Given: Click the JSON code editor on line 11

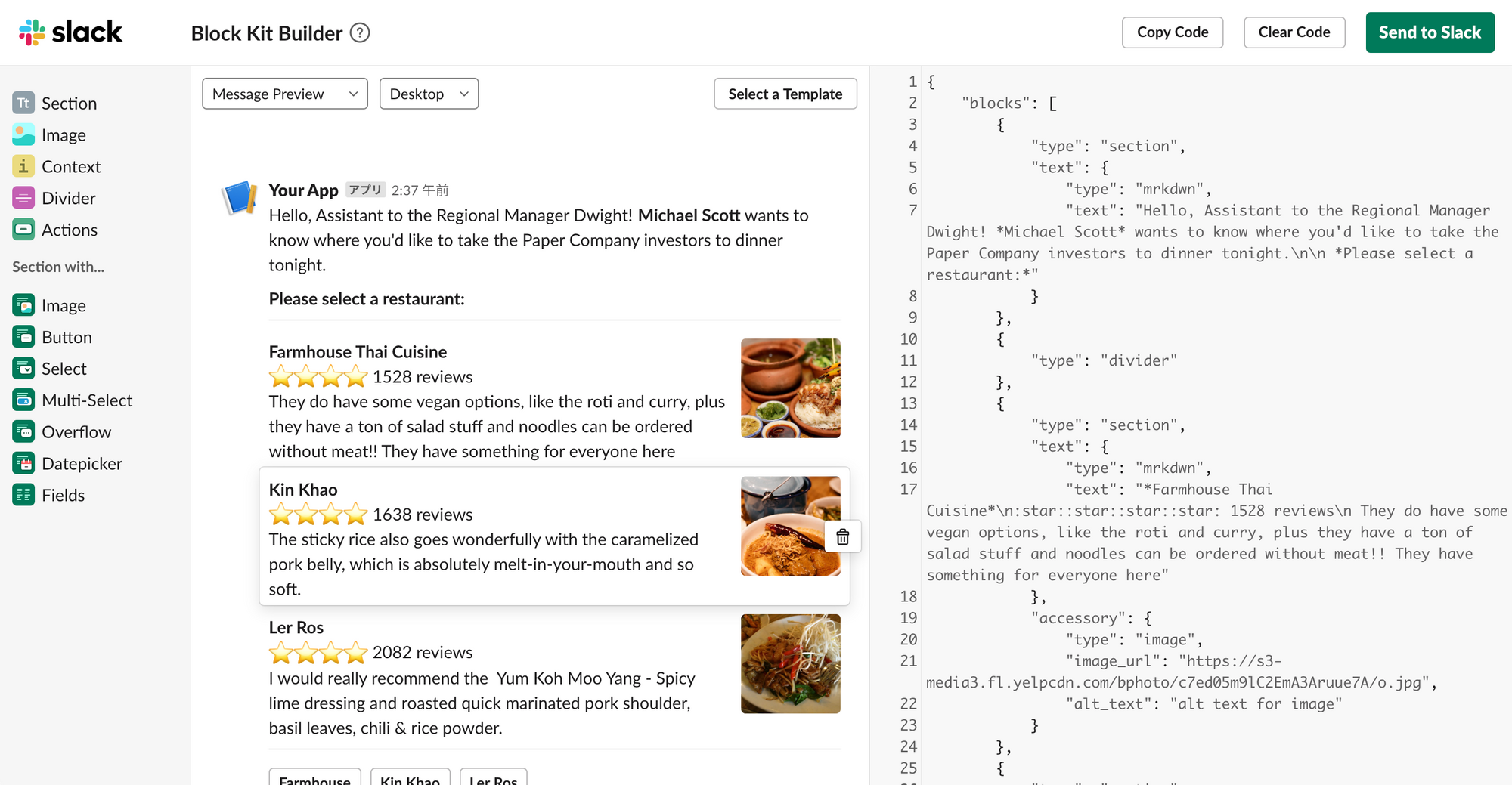Looking at the screenshot, I should [1104, 360].
